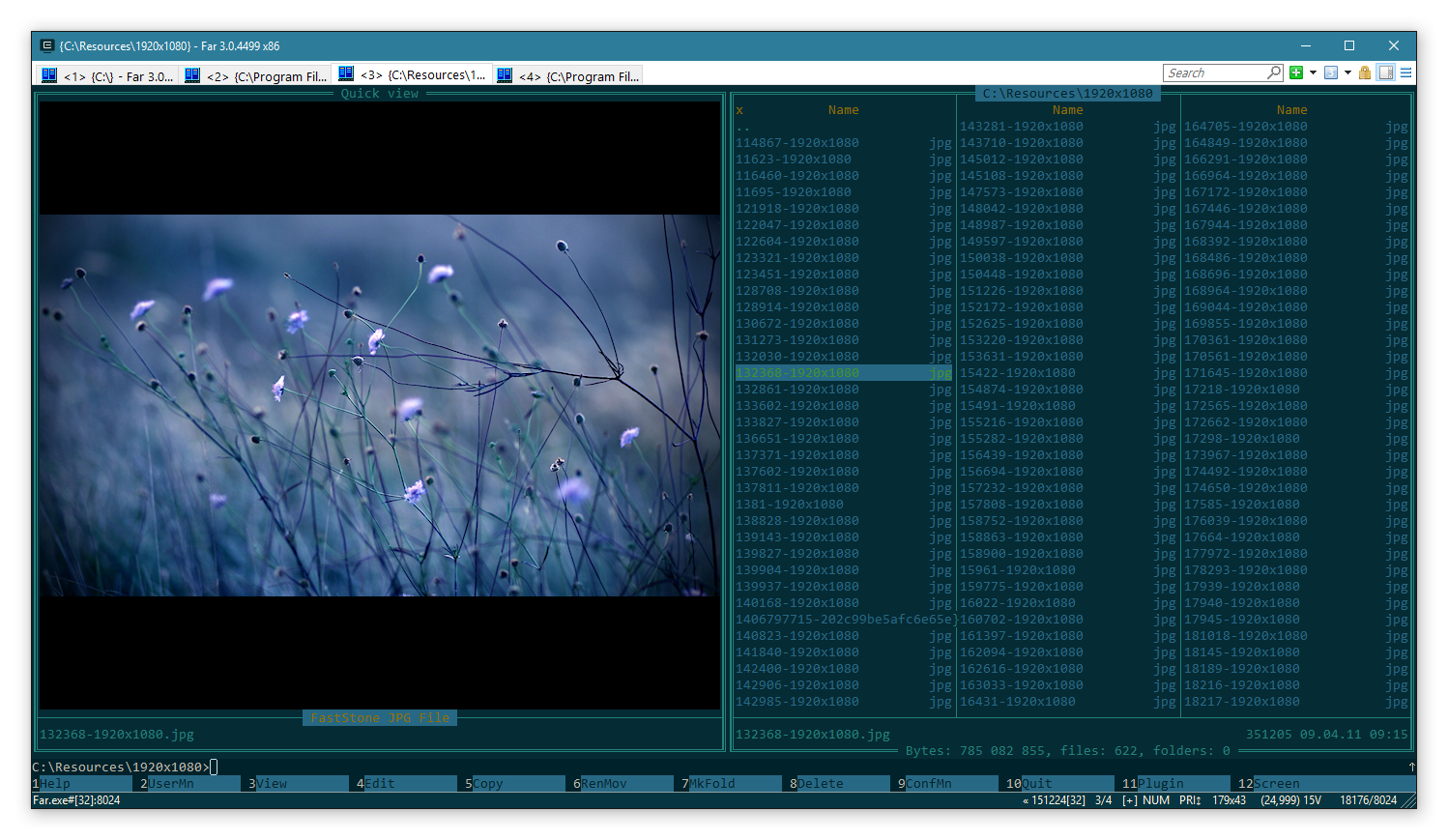This screenshot has width=1448, height=840.
Task: Click the up arrow at command line end
Action: click(x=1411, y=767)
